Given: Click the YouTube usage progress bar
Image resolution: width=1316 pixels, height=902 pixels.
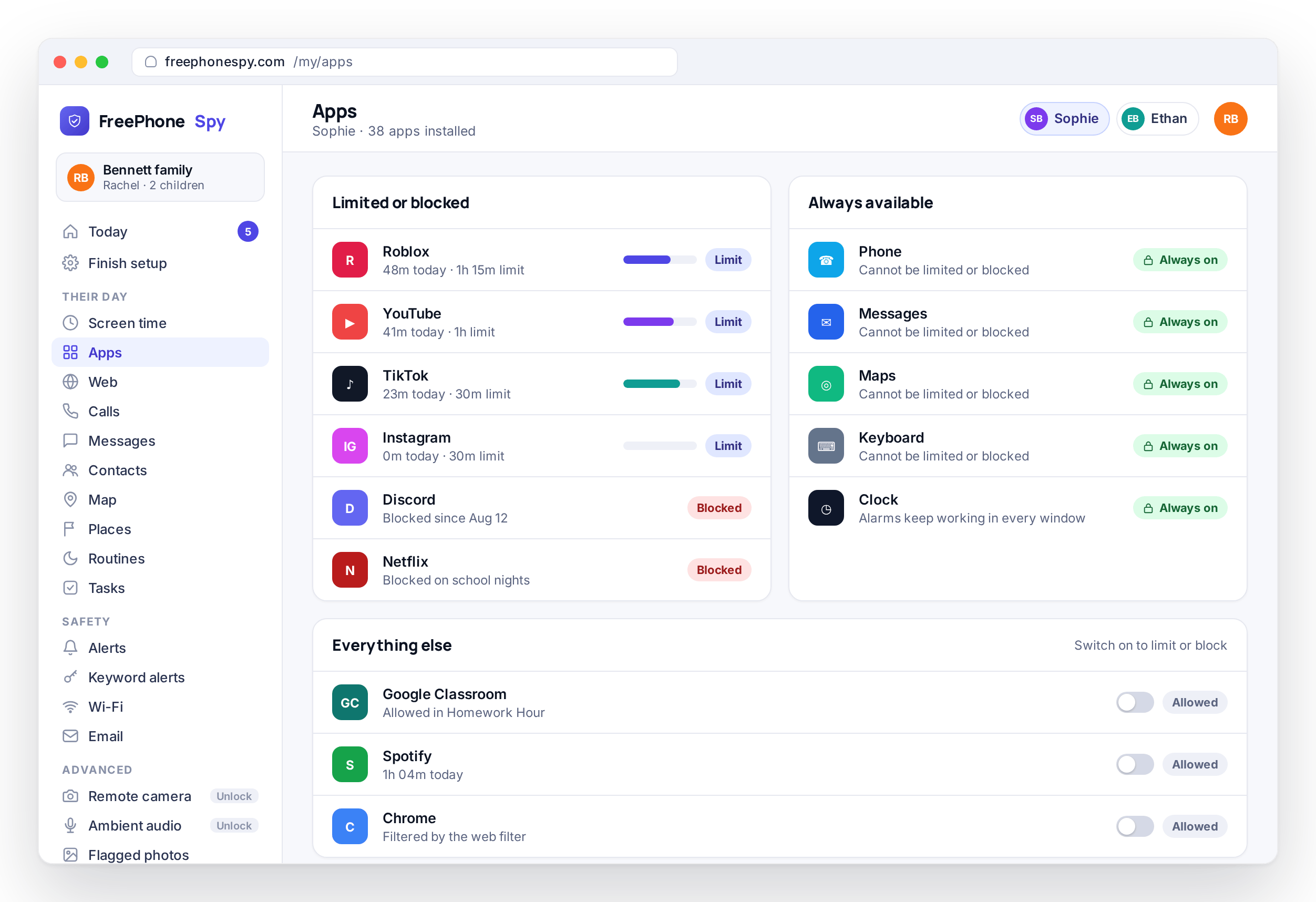Looking at the screenshot, I should click(660, 322).
